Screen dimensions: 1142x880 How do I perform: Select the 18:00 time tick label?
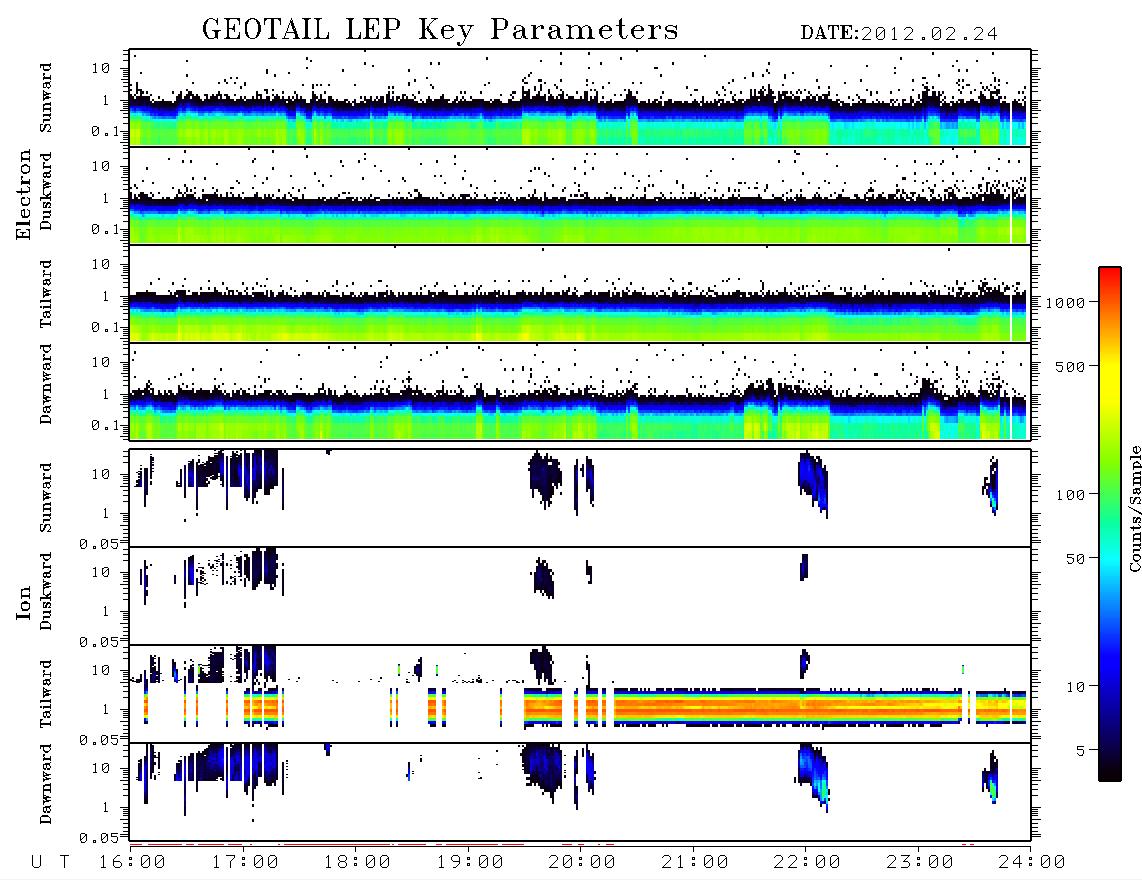pos(357,862)
